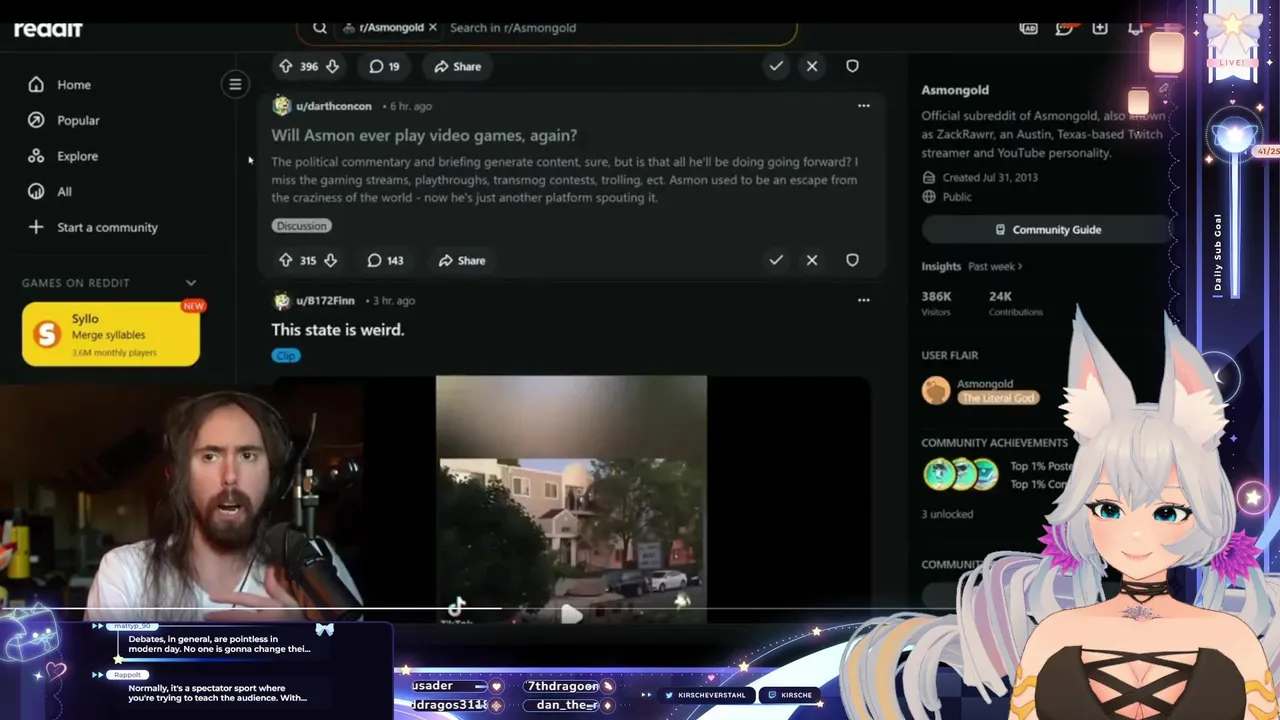Image resolution: width=1280 pixels, height=720 pixels.
Task: Click the KIRSCHE Twitch label
Action: [790, 695]
